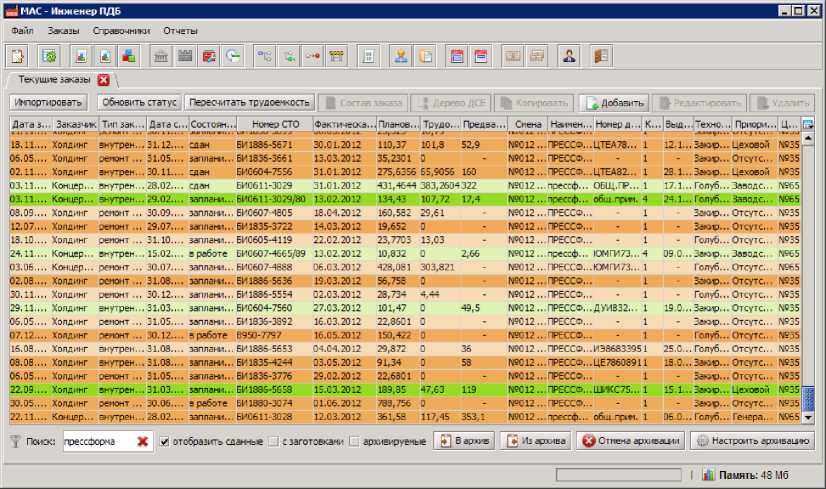
Task: Enable the 'с заготовками' checkbox
Action: pyautogui.click(x=273, y=441)
